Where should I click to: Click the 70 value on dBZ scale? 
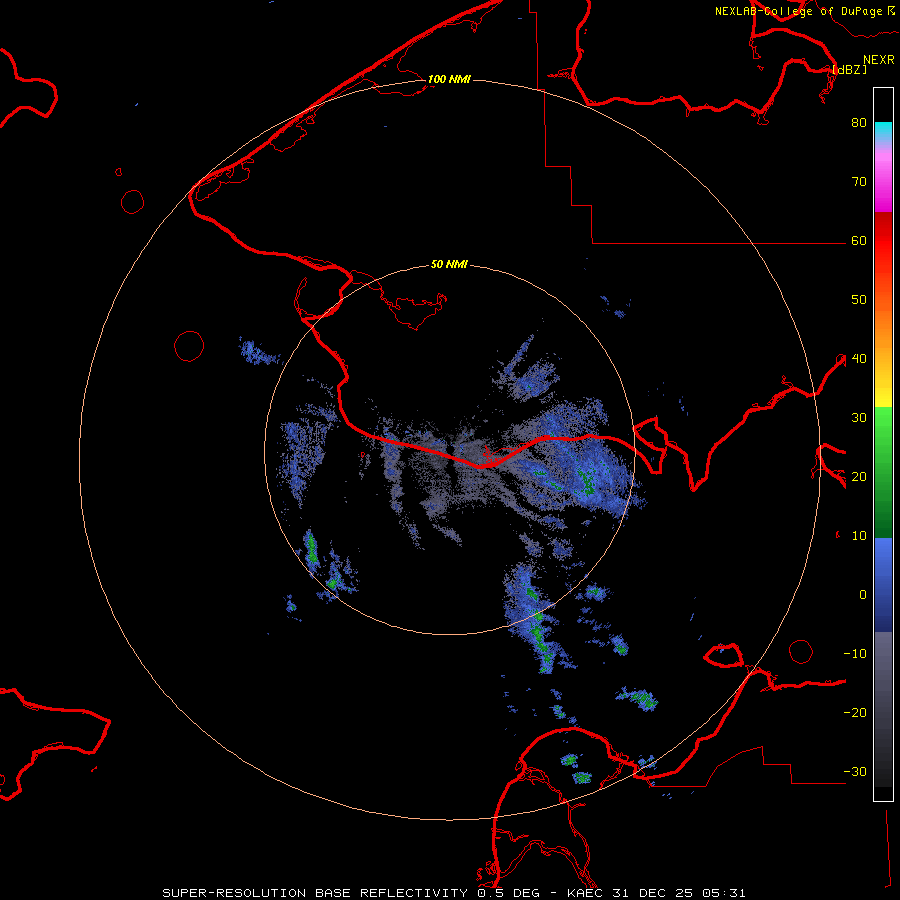tap(859, 181)
